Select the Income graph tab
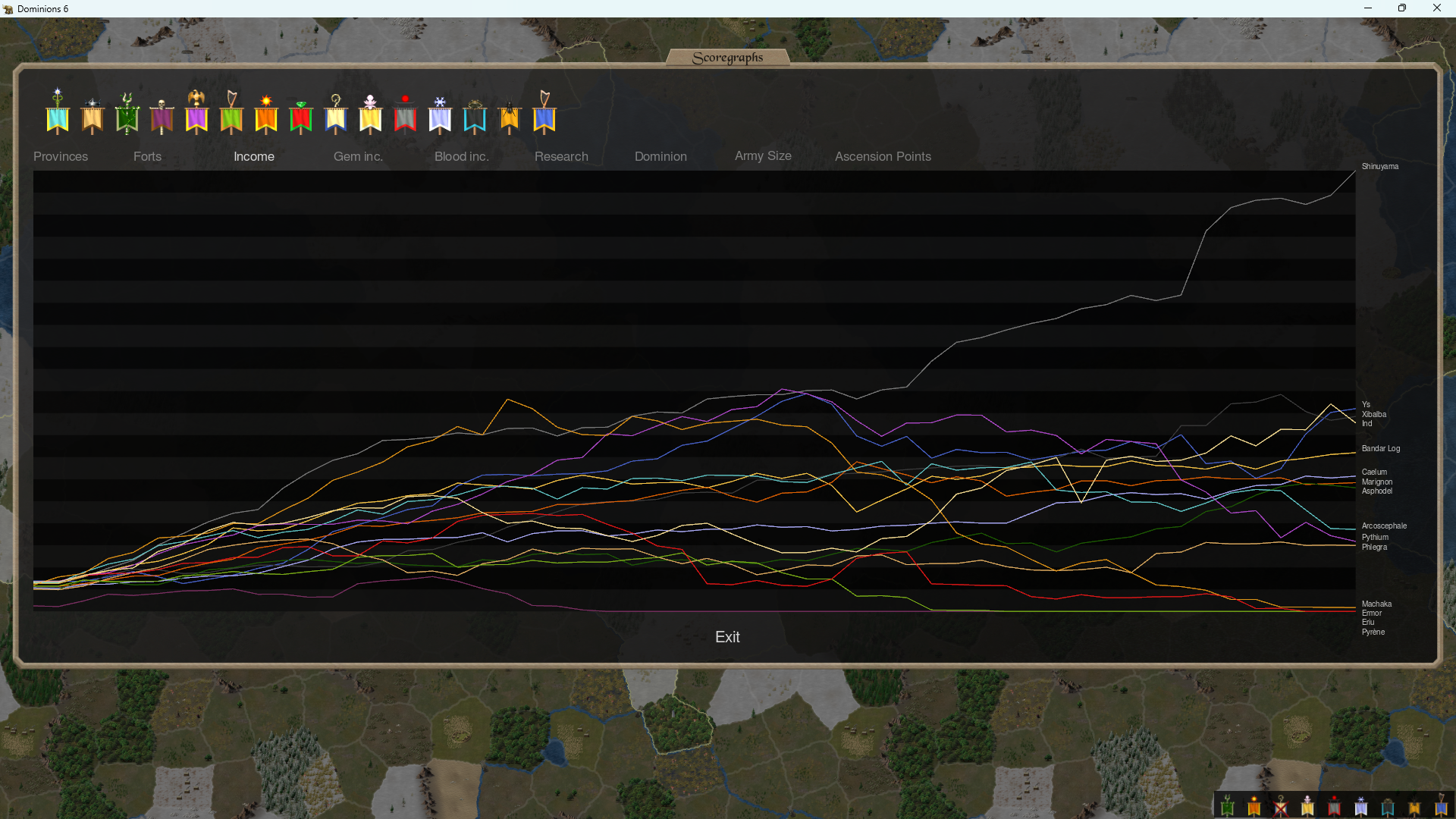Viewport: 1456px width, 819px height. [x=254, y=156]
